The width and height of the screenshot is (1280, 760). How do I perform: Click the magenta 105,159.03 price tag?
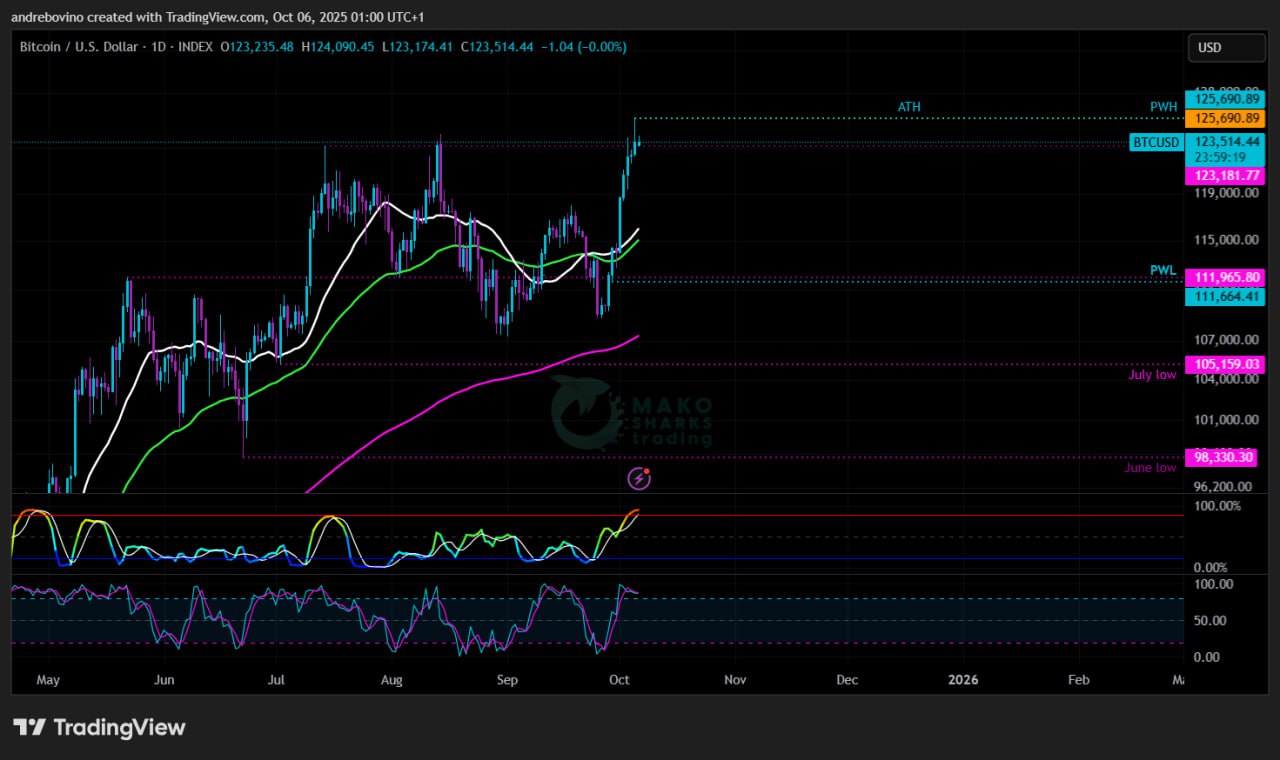[x=1224, y=364]
